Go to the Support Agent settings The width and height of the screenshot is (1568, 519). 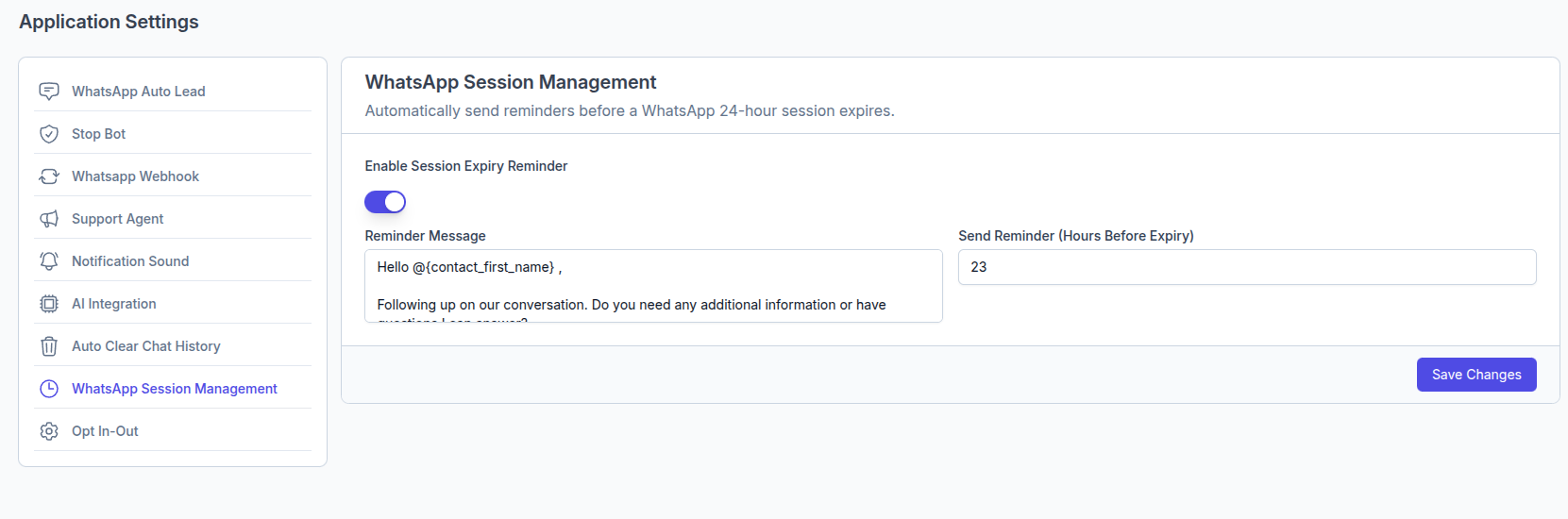pos(173,219)
